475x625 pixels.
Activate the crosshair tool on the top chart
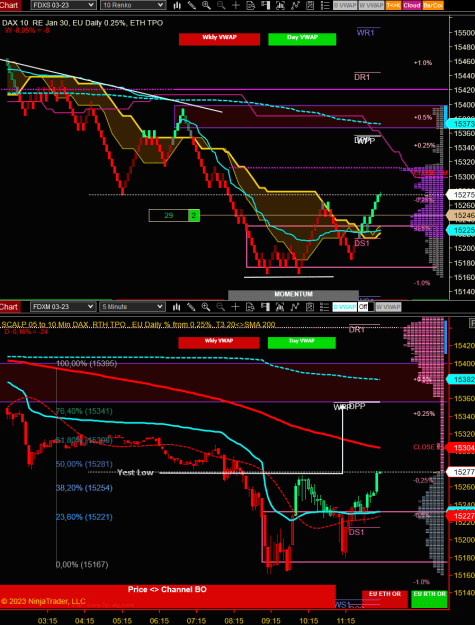click(x=236, y=5)
